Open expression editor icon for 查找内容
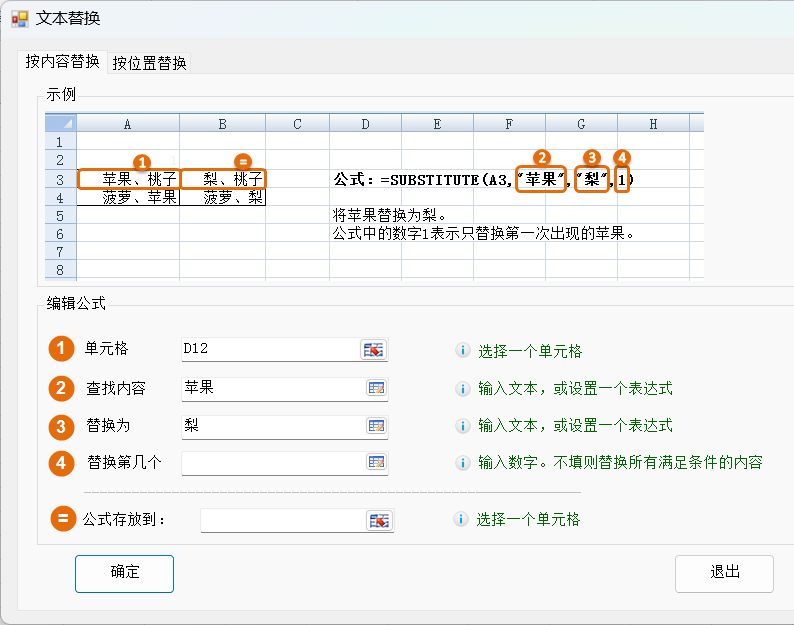Screen dimensions: 794x625 pos(376,388)
